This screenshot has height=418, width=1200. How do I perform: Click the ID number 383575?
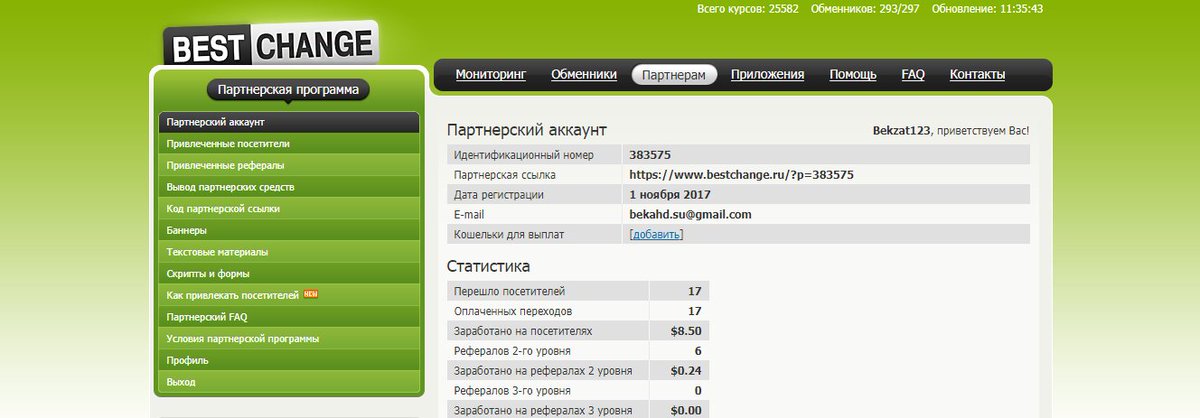pyautogui.click(x=650, y=155)
